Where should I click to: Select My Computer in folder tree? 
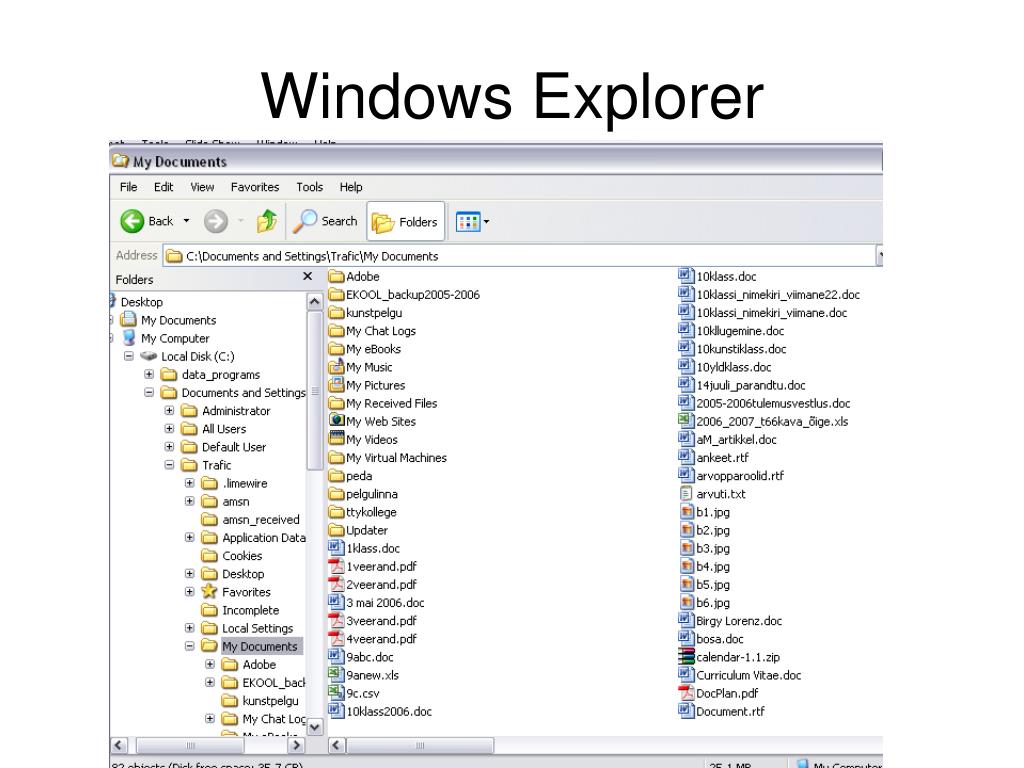pos(166,338)
